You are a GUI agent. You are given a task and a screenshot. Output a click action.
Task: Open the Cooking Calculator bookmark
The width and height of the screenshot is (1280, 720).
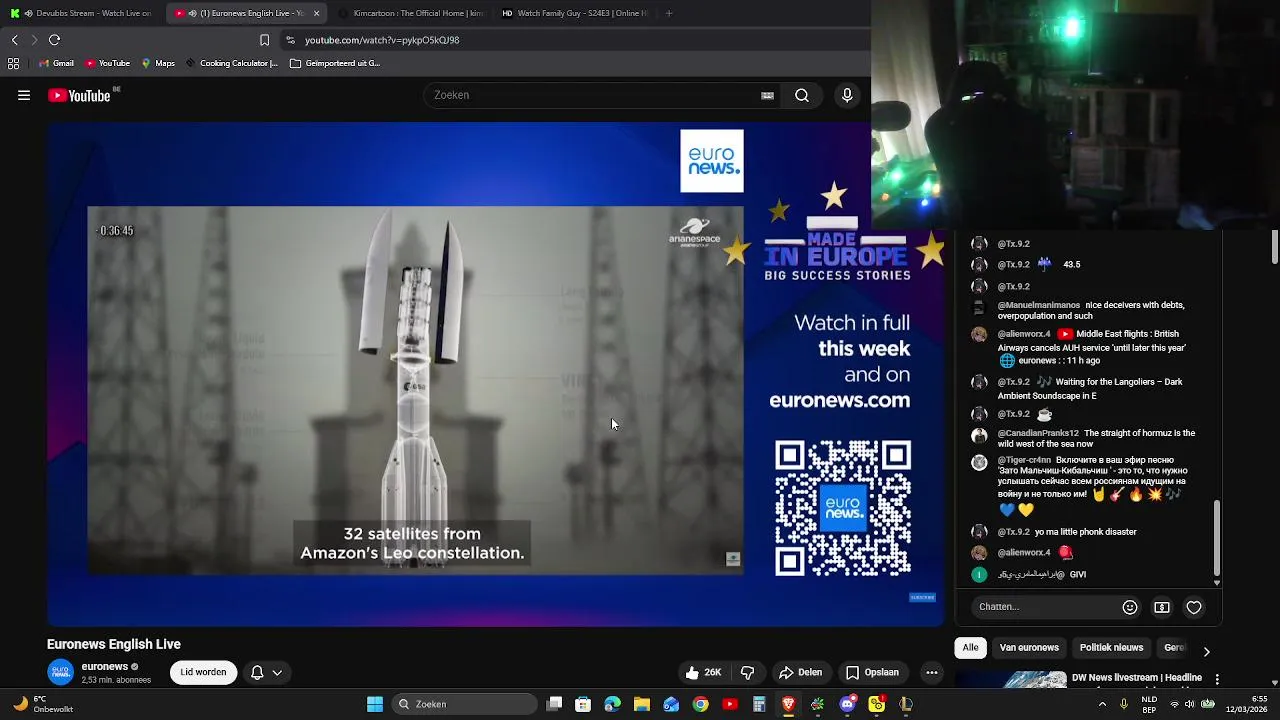(231, 63)
